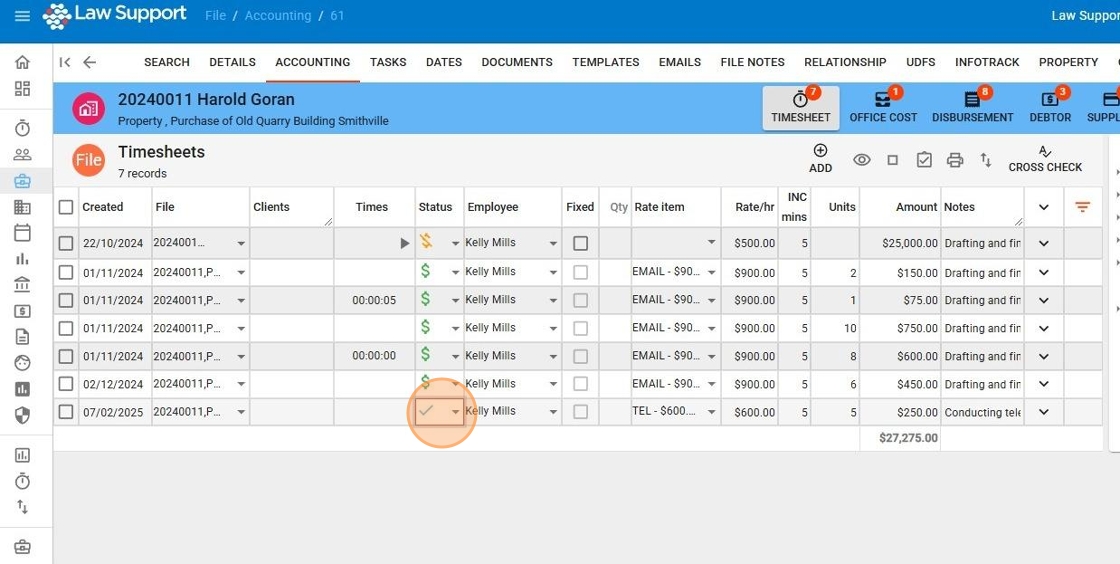This screenshot has height=564, width=1120.
Task: Open the status dropdown on 22/10/2024 row
Action: tap(455, 243)
